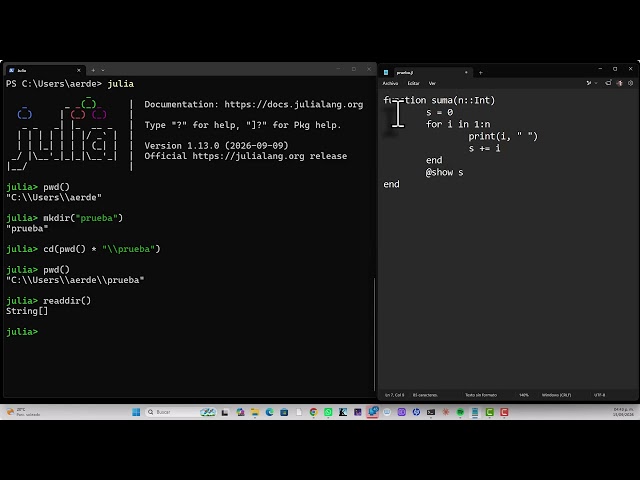
Task: Click the 'print(i, " ")' line
Action: coord(503,136)
